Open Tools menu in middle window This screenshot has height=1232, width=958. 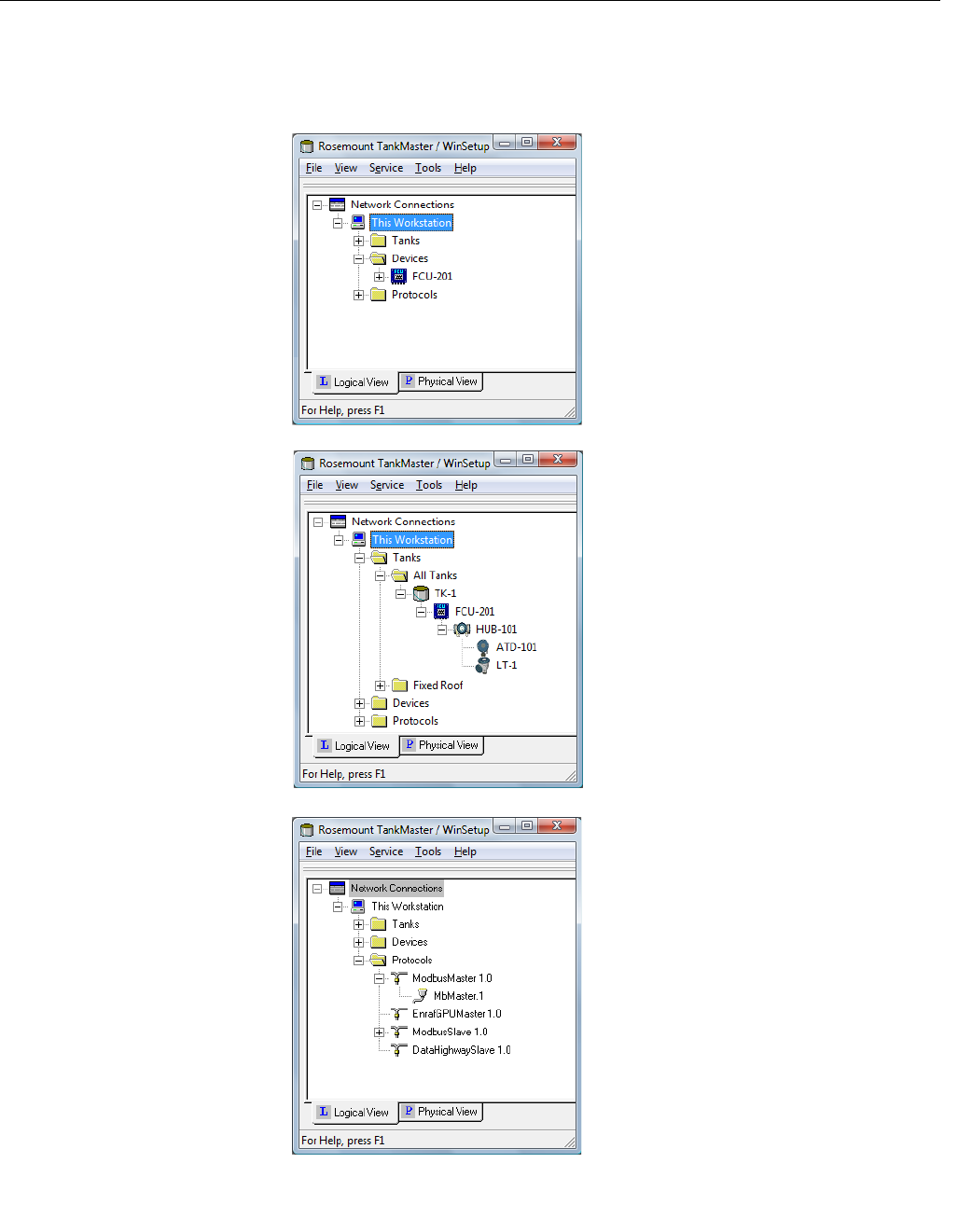click(x=429, y=485)
